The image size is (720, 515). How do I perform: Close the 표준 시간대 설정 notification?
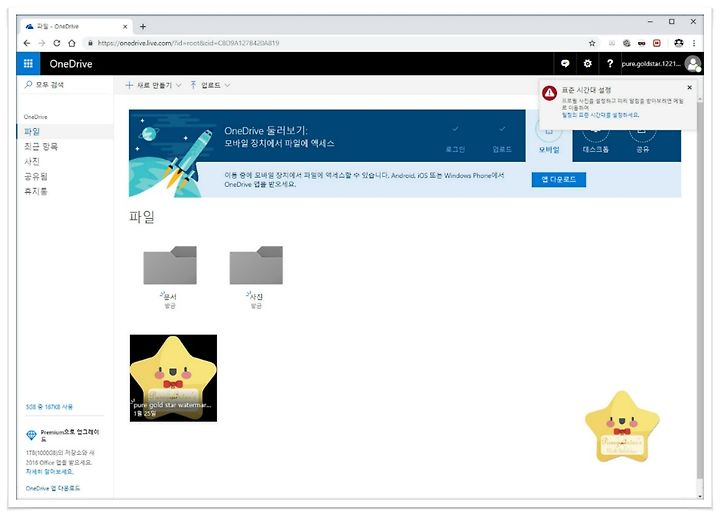click(689, 87)
